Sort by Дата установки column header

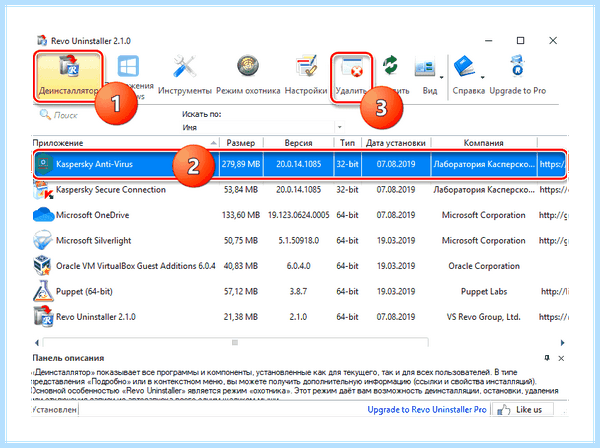click(x=396, y=143)
